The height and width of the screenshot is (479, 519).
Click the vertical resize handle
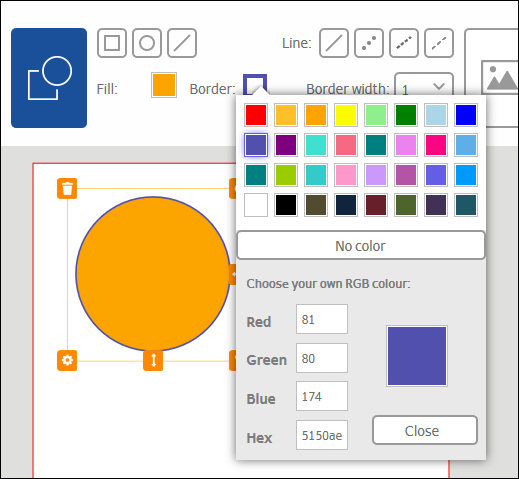153,360
